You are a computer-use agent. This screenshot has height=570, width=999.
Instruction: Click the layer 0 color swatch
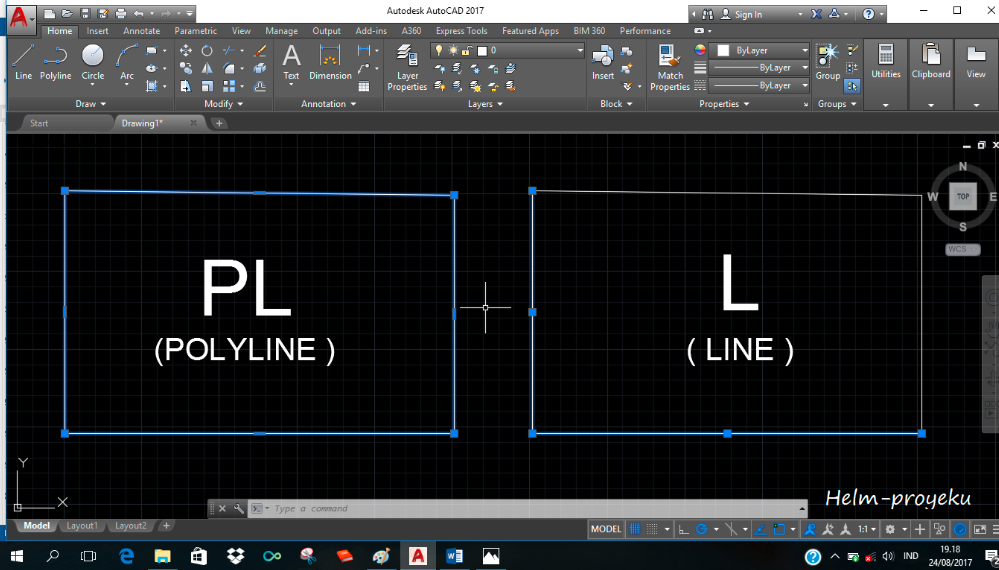pos(482,50)
